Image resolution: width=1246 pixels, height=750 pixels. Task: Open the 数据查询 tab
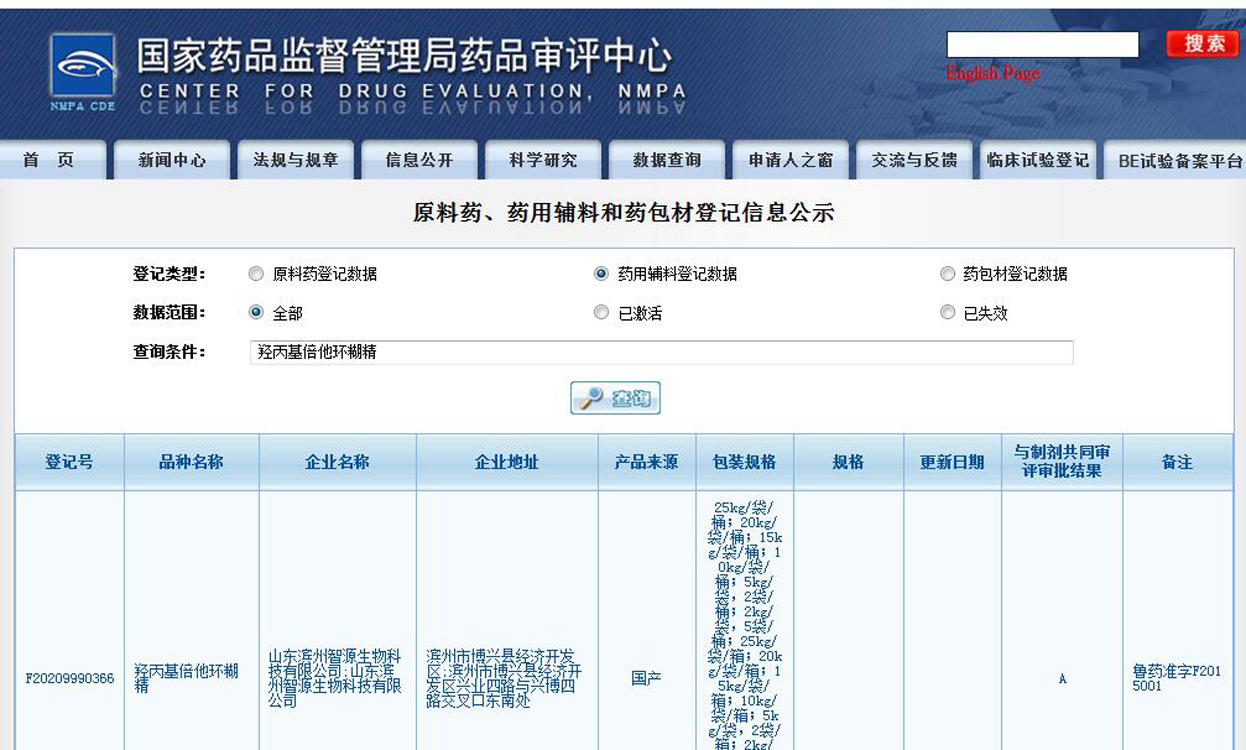pos(667,160)
